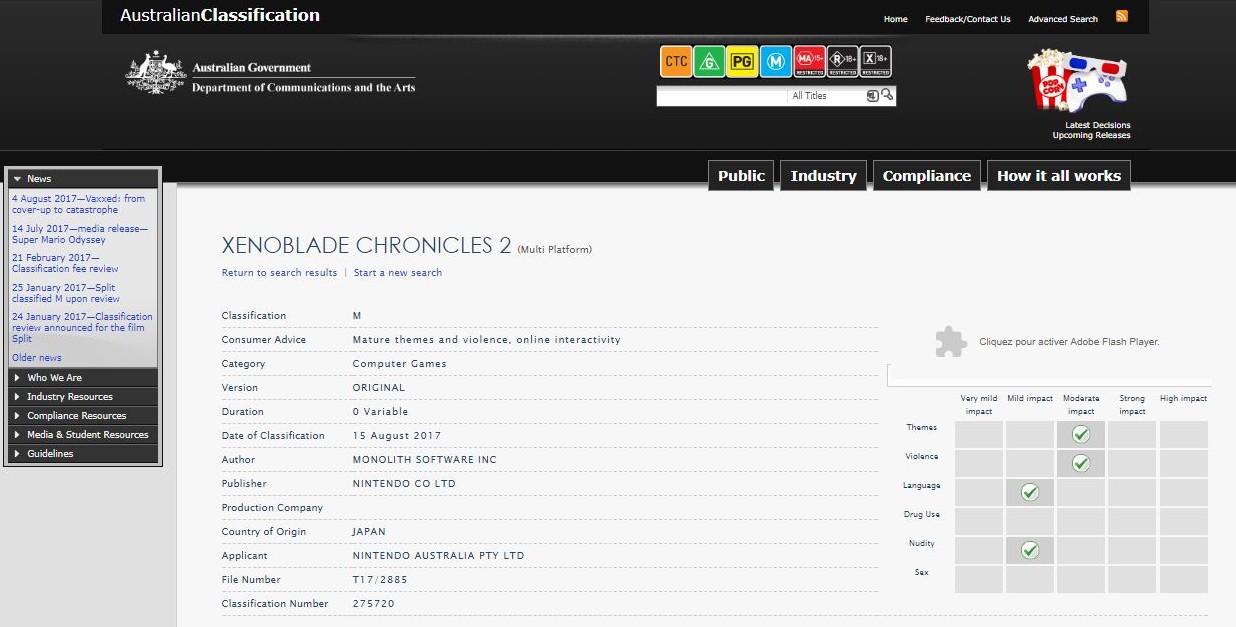1236x627 pixels.
Task: Open the RSS feed icon
Action: tap(1122, 17)
